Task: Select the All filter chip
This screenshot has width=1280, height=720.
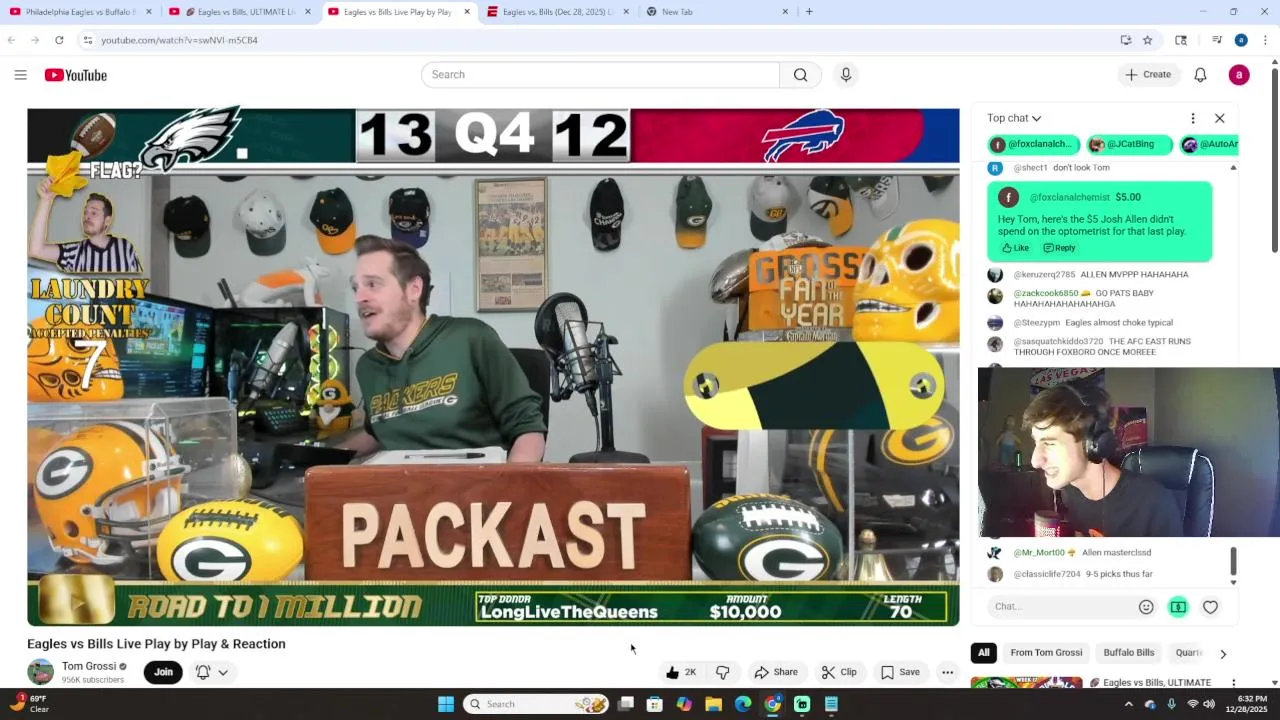Action: click(983, 653)
